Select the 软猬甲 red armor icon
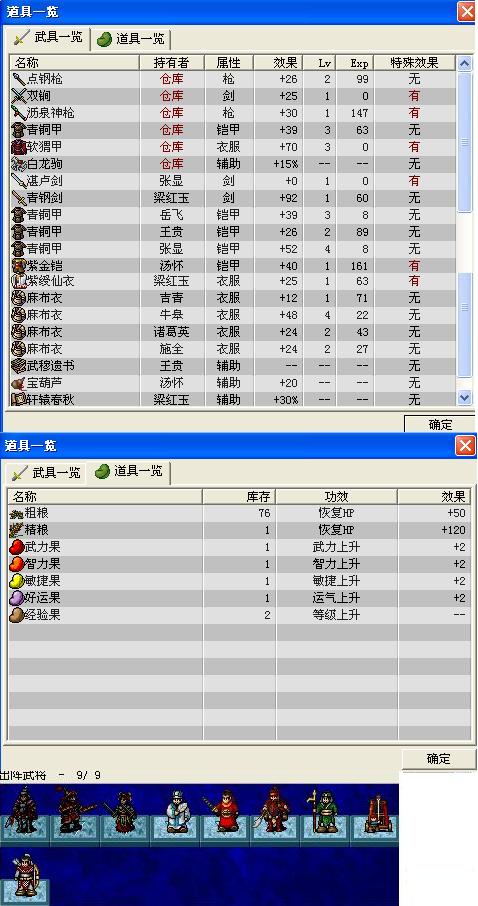Screen dimensions: 478x906 pyautogui.click(x=18, y=147)
